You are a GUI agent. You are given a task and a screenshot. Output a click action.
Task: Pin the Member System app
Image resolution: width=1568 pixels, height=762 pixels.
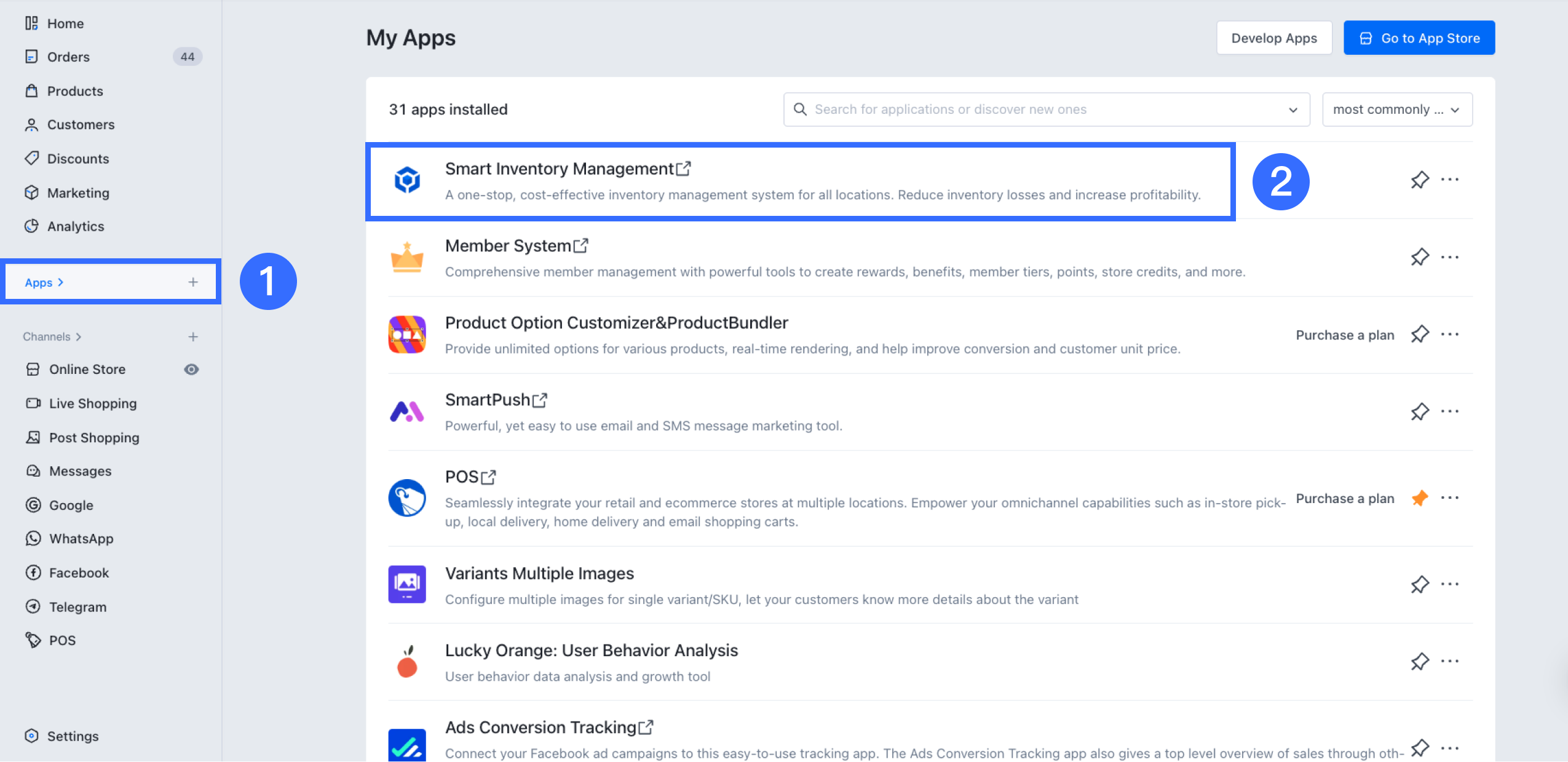pos(1419,257)
